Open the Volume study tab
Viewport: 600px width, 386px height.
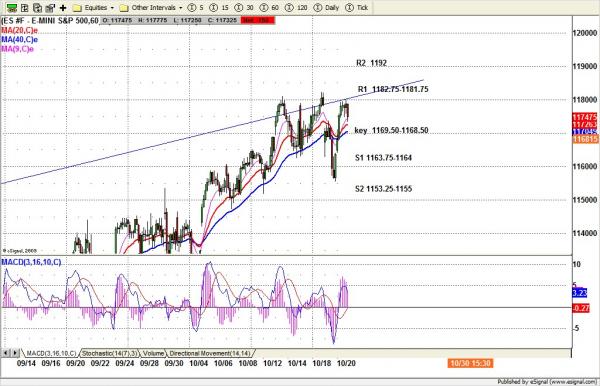click(x=153, y=353)
